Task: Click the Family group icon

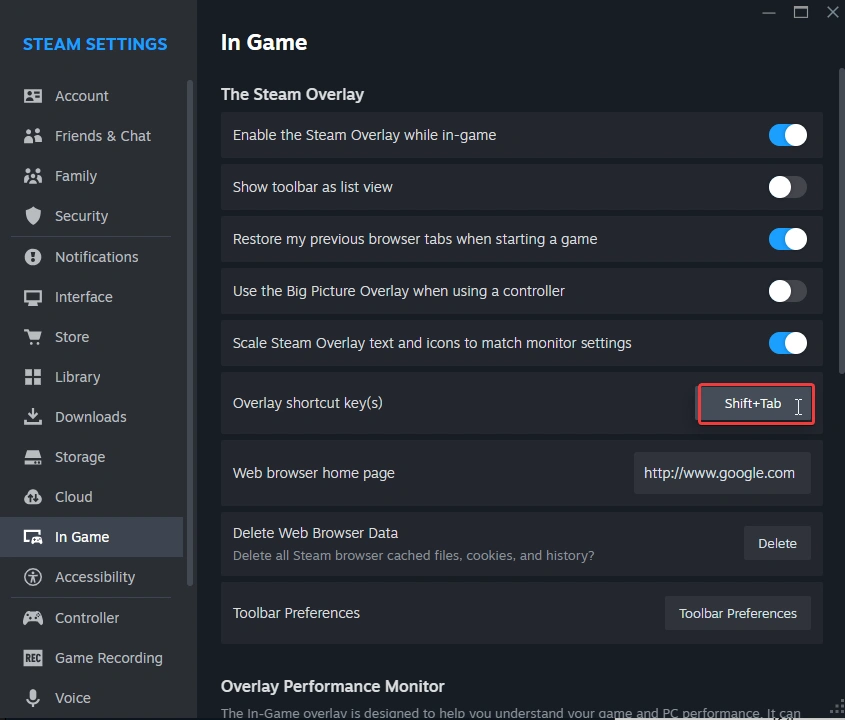Action: pyautogui.click(x=33, y=176)
